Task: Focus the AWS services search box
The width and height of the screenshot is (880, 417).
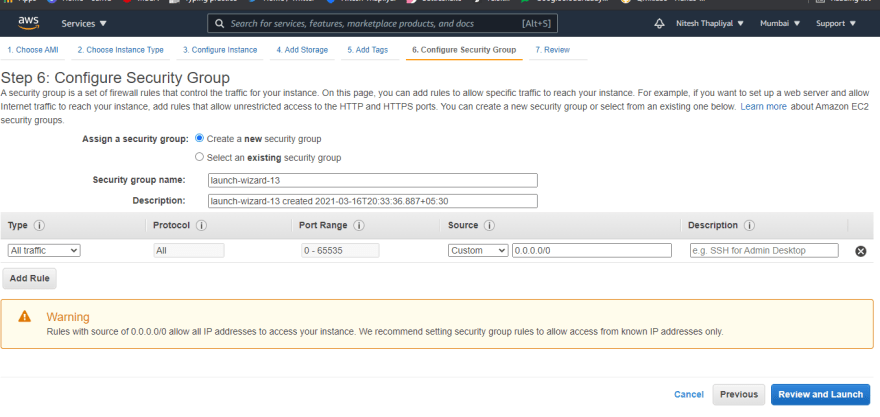Action: (382, 24)
